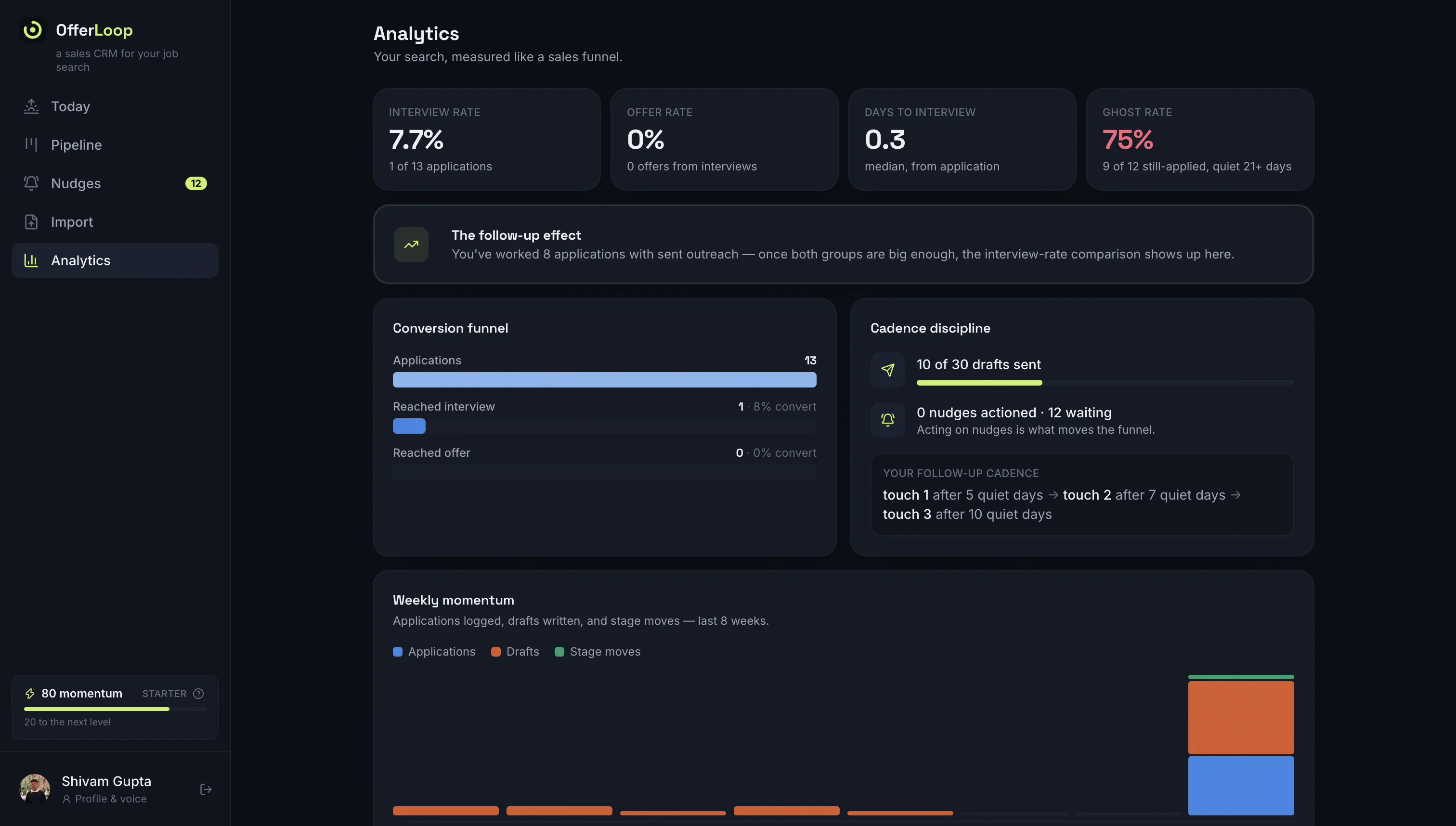Click the Shivam Gupta avatar thumbnail

[x=35, y=789]
